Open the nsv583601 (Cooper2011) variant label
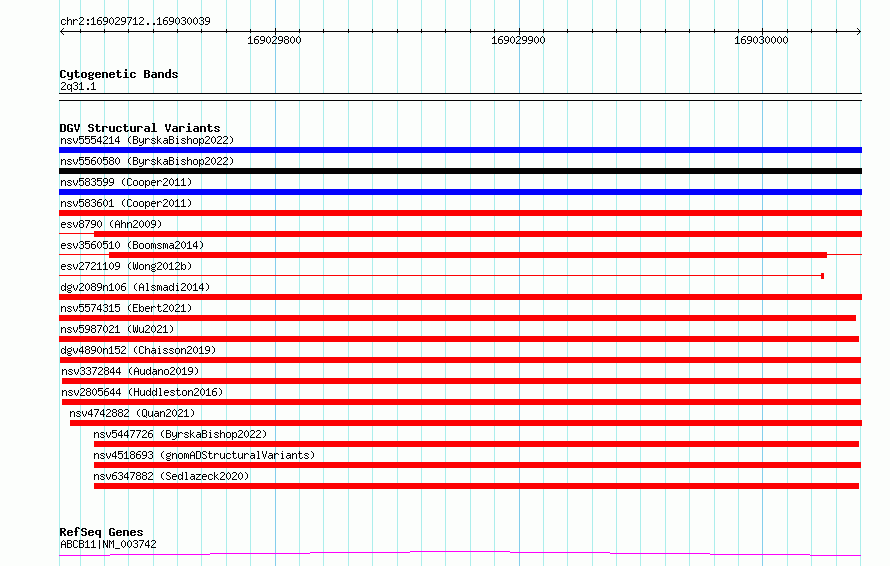The width and height of the screenshot is (890, 566). [x=126, y=203]
